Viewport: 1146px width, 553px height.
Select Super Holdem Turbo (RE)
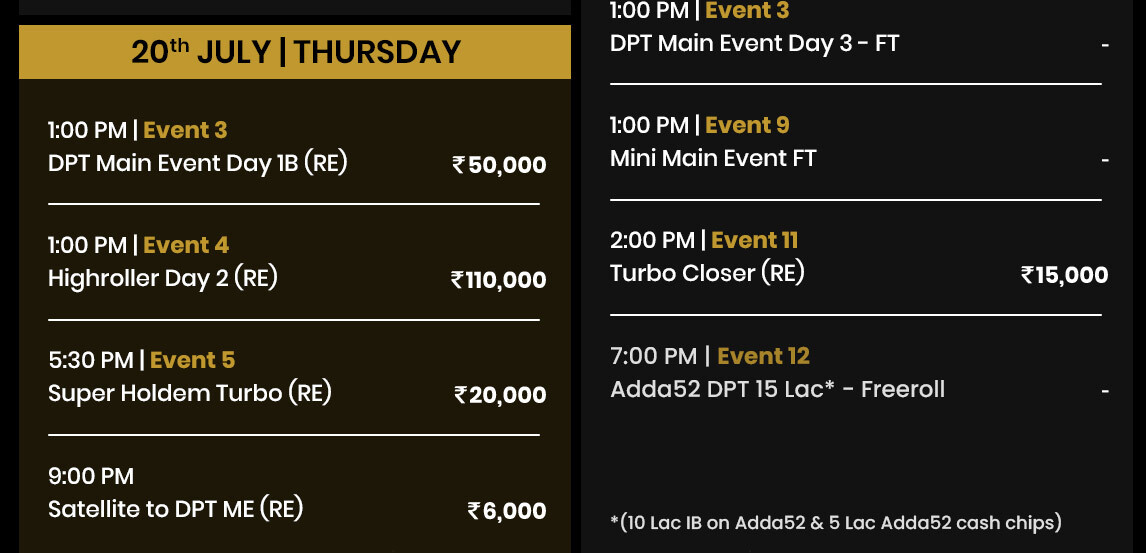pyautogui.click(x=190, y=393)
